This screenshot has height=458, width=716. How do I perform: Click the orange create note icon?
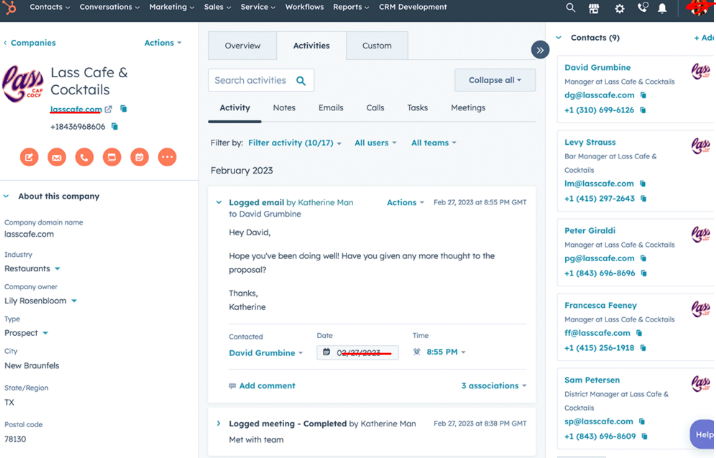tap(29, 157)
